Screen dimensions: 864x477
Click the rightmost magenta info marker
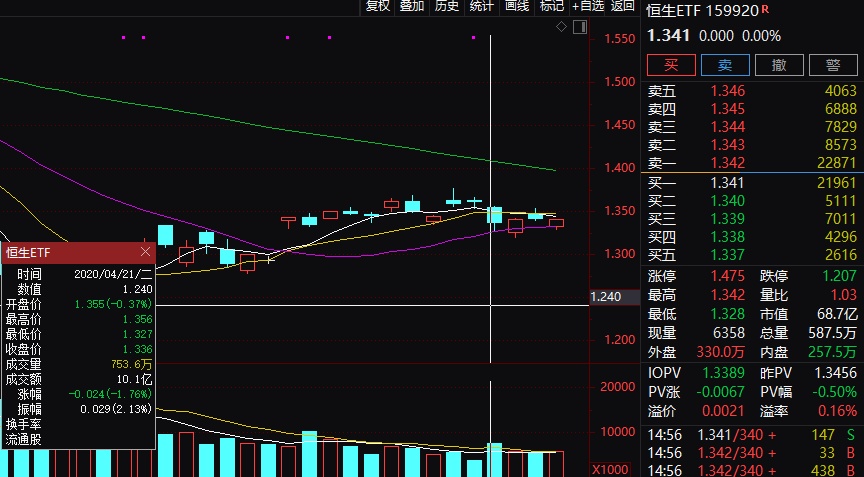pyautogui.click(x=473, y=37)
